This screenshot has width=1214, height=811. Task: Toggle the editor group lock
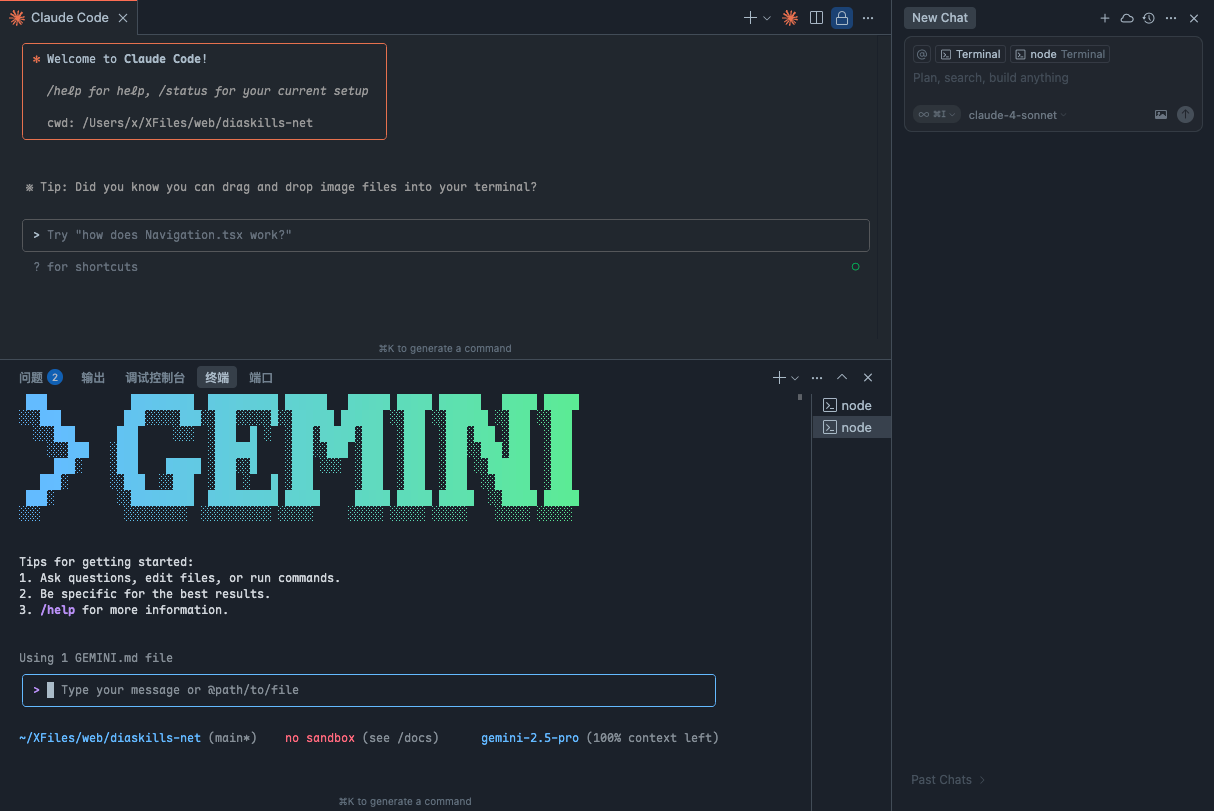(842, 18)
